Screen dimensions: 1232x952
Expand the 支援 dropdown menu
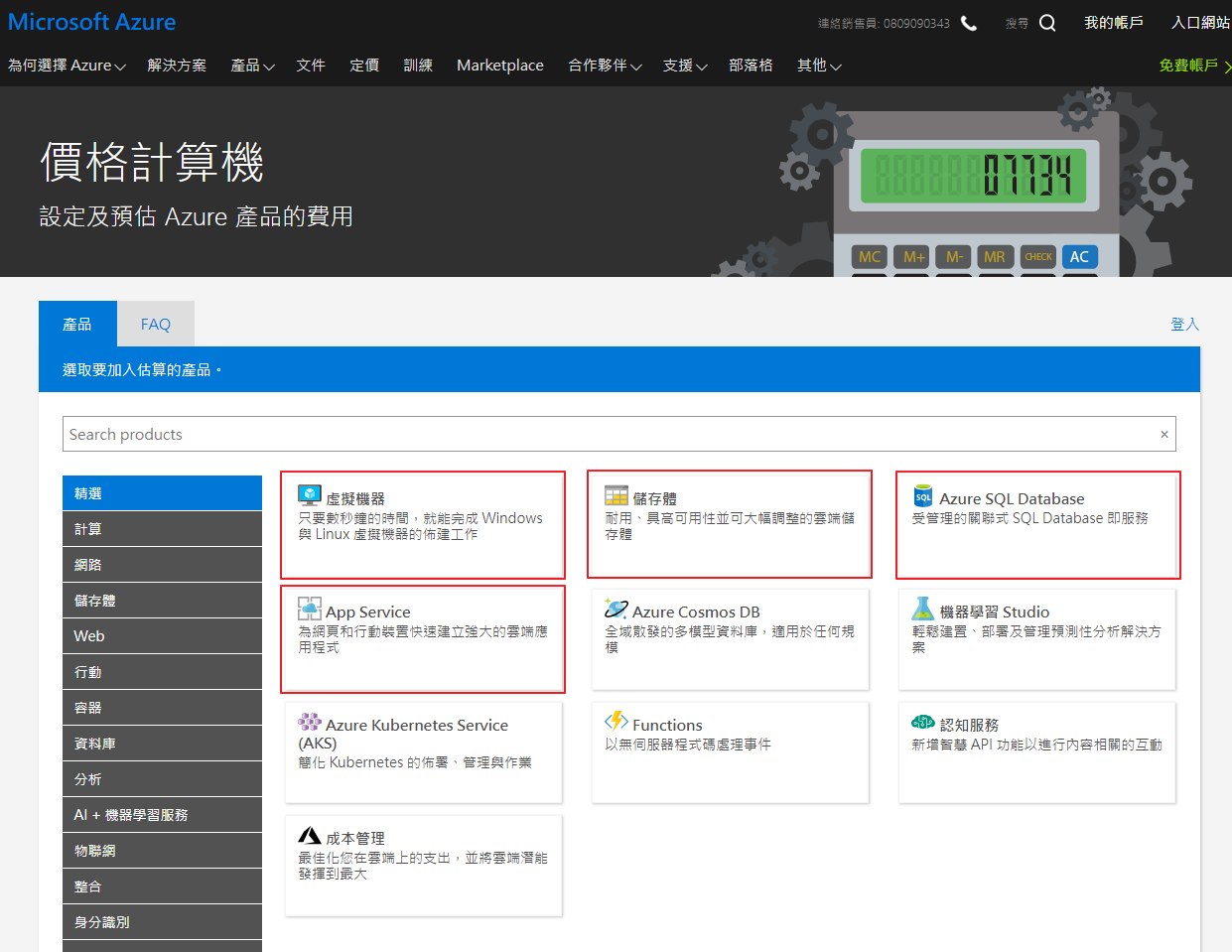coord(685,66)
